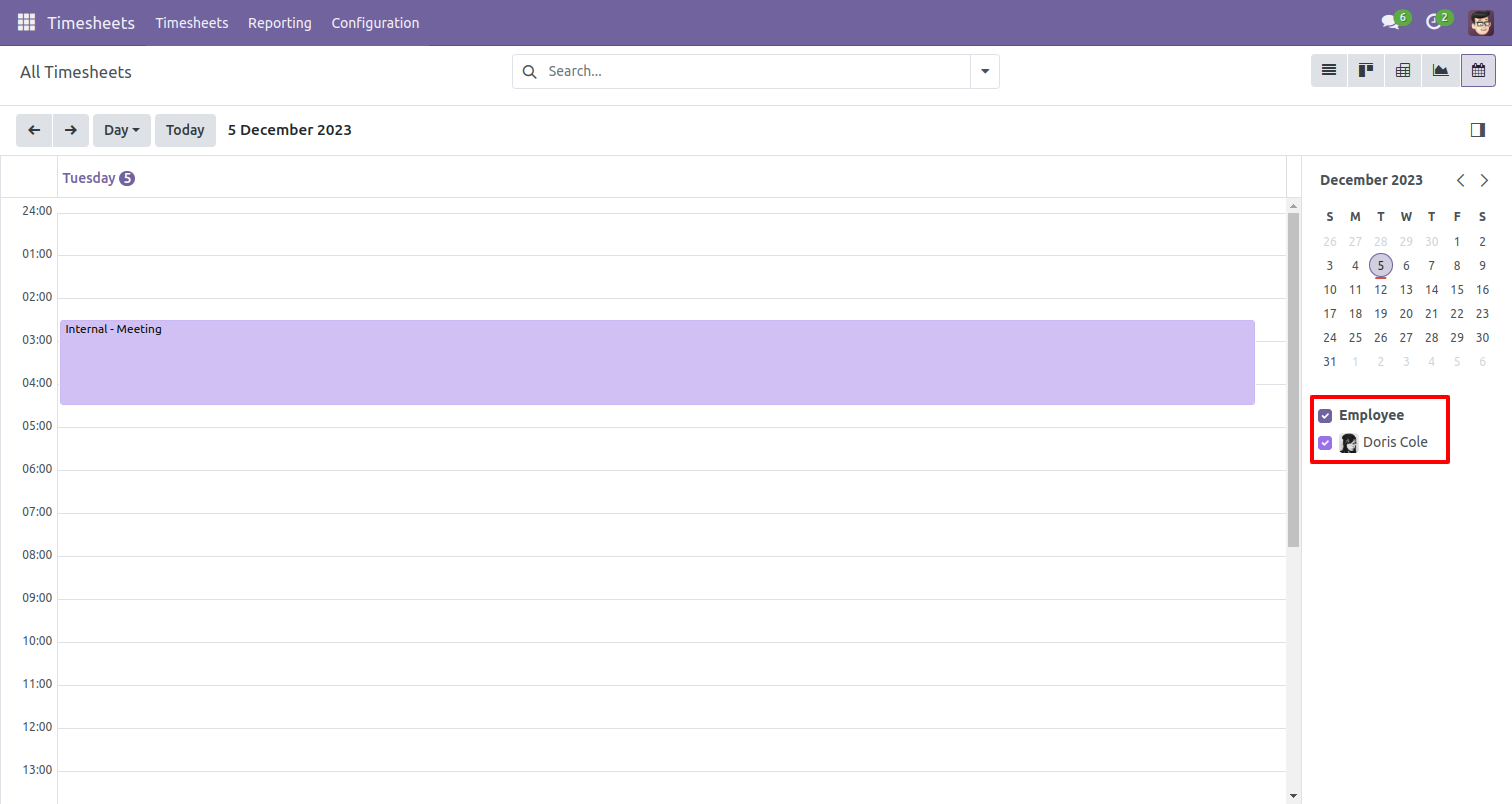Click the search magnifier icon
This screenshot has height=804, width=1512.
tap(530, 72)
